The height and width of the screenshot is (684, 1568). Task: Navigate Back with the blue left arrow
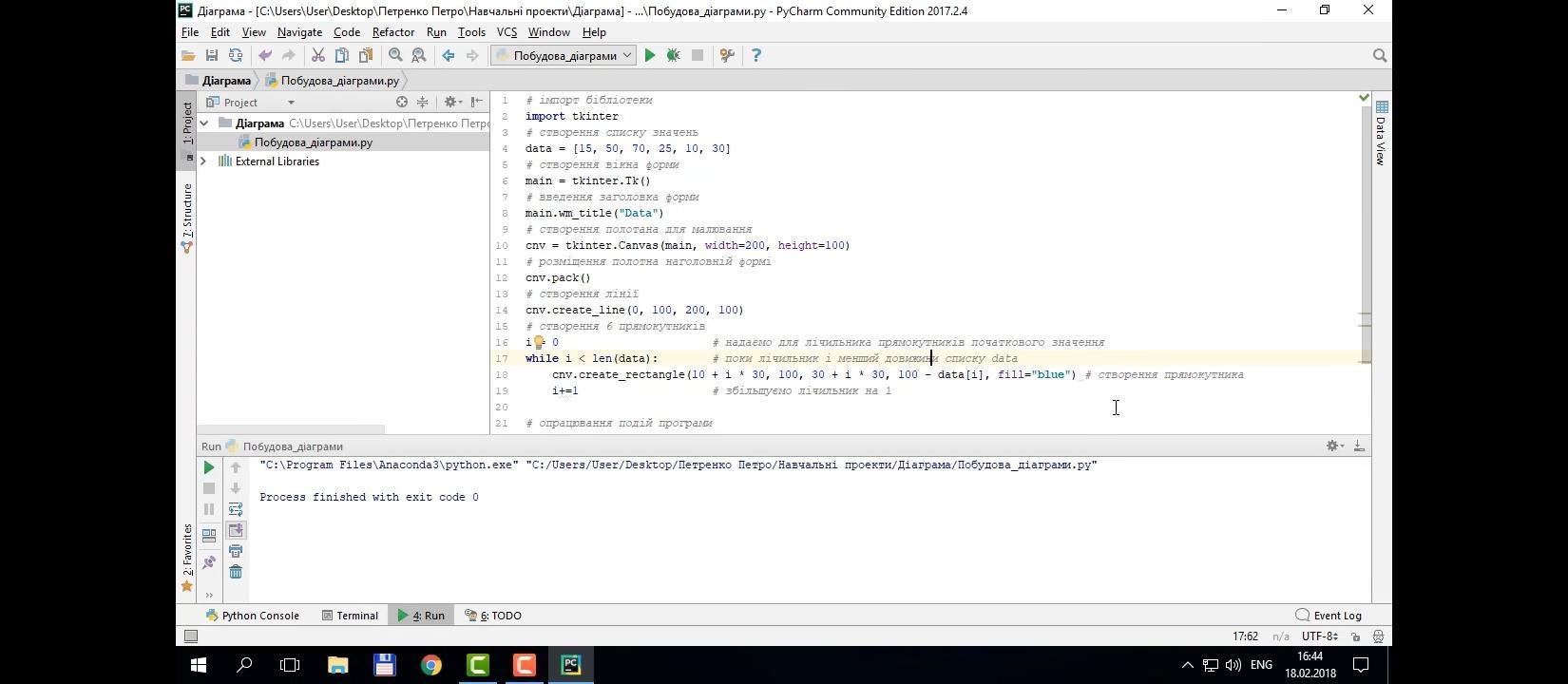coord(449,56)
